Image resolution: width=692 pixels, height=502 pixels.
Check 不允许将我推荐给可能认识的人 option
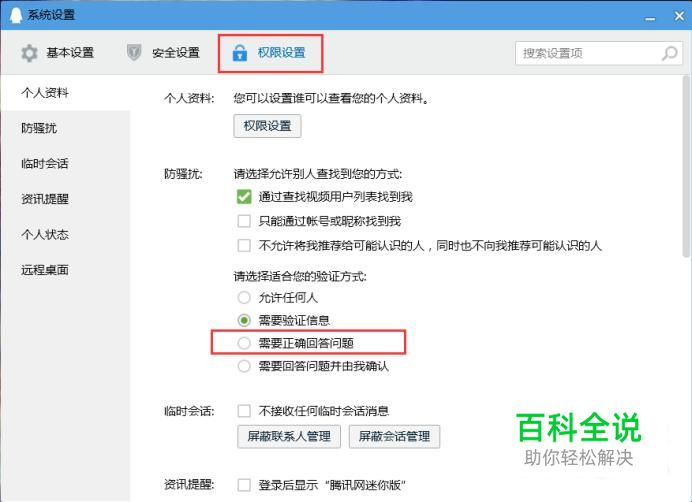pos(244,245)
